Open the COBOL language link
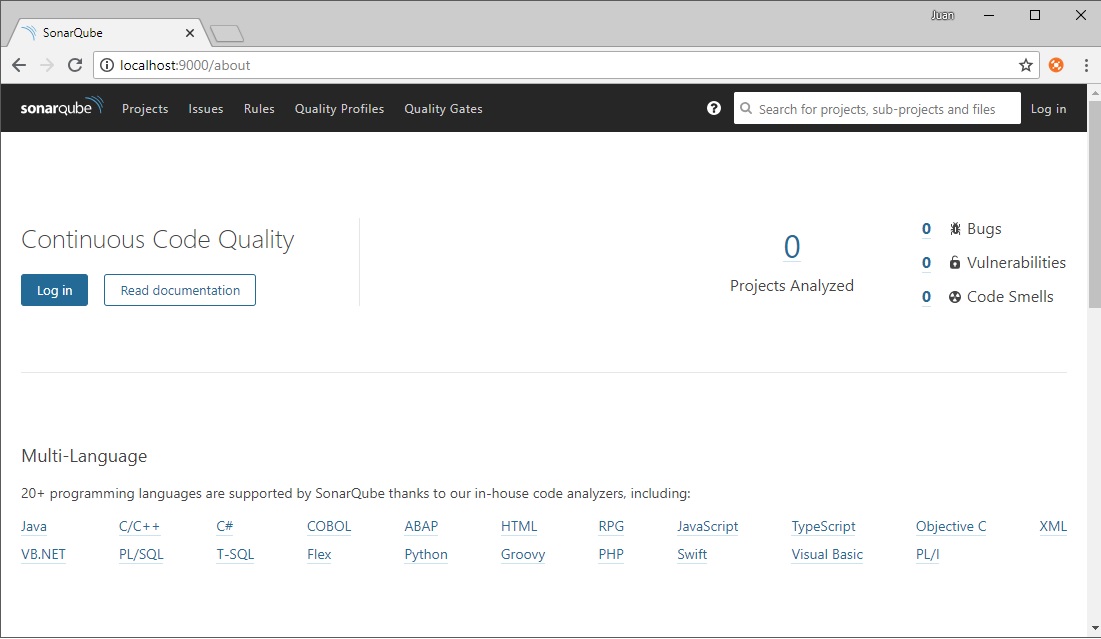 tap(329, 527)
